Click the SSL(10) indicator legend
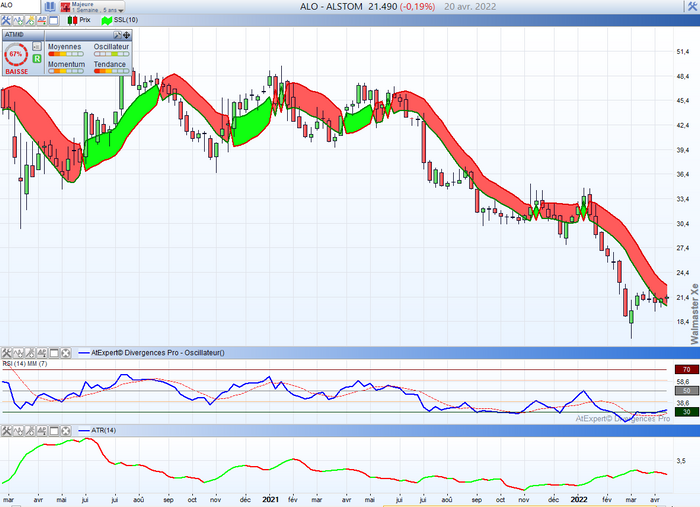700x507 pixels. tap(120, 20)
